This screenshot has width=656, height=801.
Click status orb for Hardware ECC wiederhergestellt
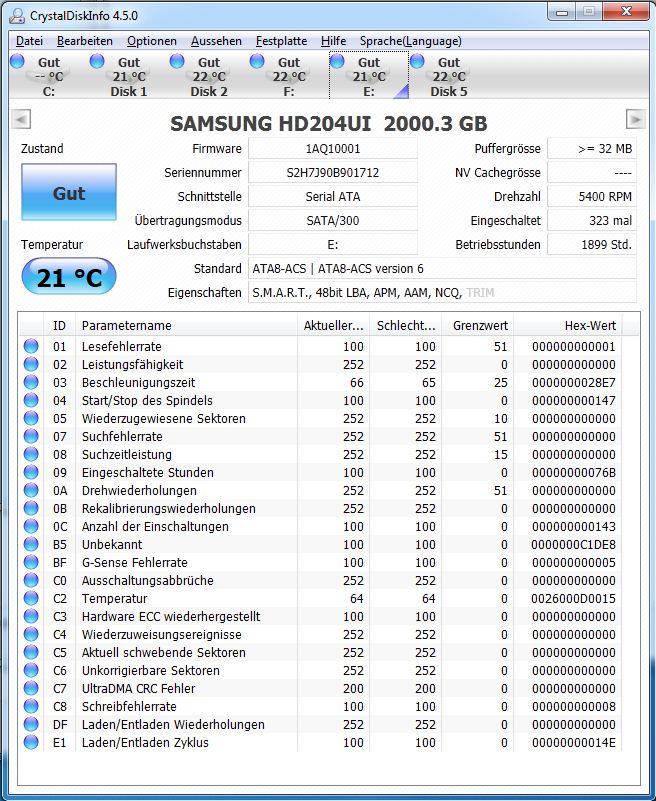31,616
